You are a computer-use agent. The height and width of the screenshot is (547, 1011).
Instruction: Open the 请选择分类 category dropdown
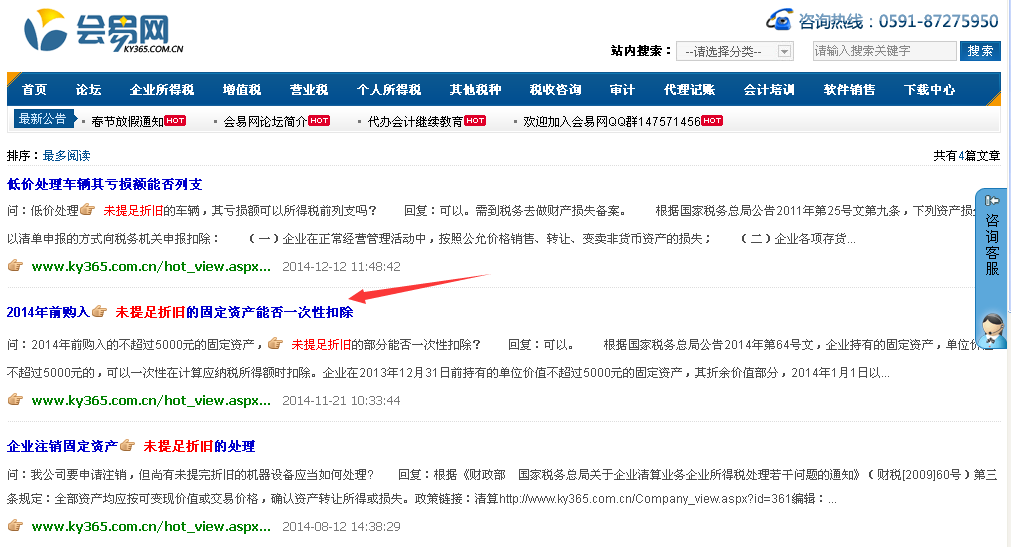[734, 52]
